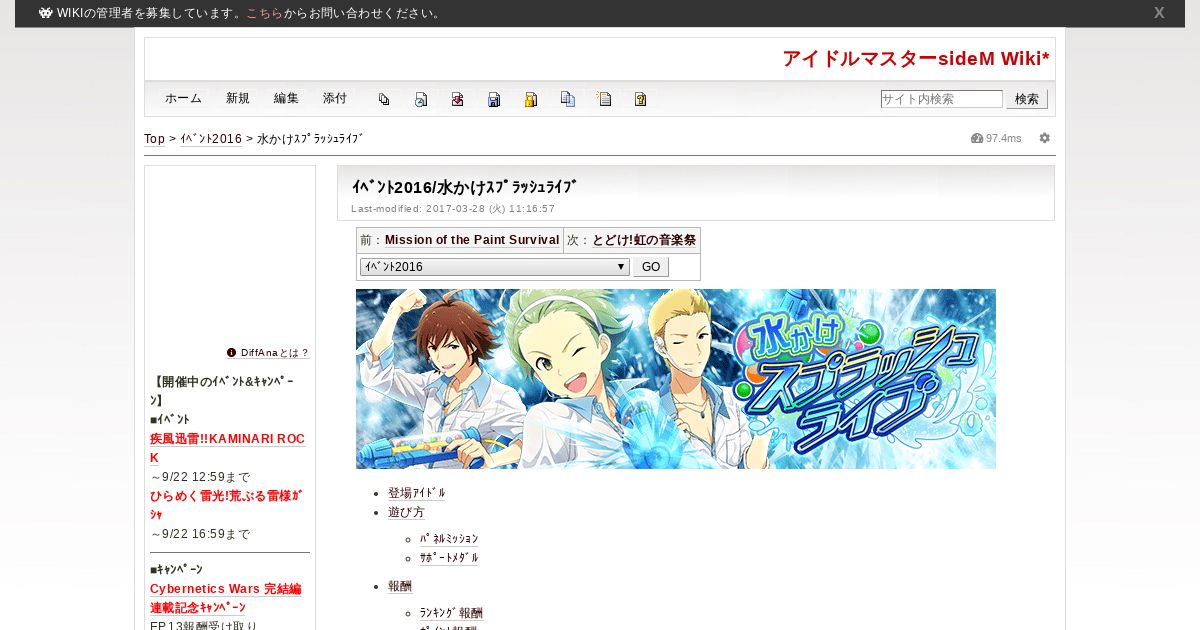The height and width of the screenshot is (630, 1200).
Task: Click the 水かけスプラッシュライブ event banner image
Action: tap(676, 379)
